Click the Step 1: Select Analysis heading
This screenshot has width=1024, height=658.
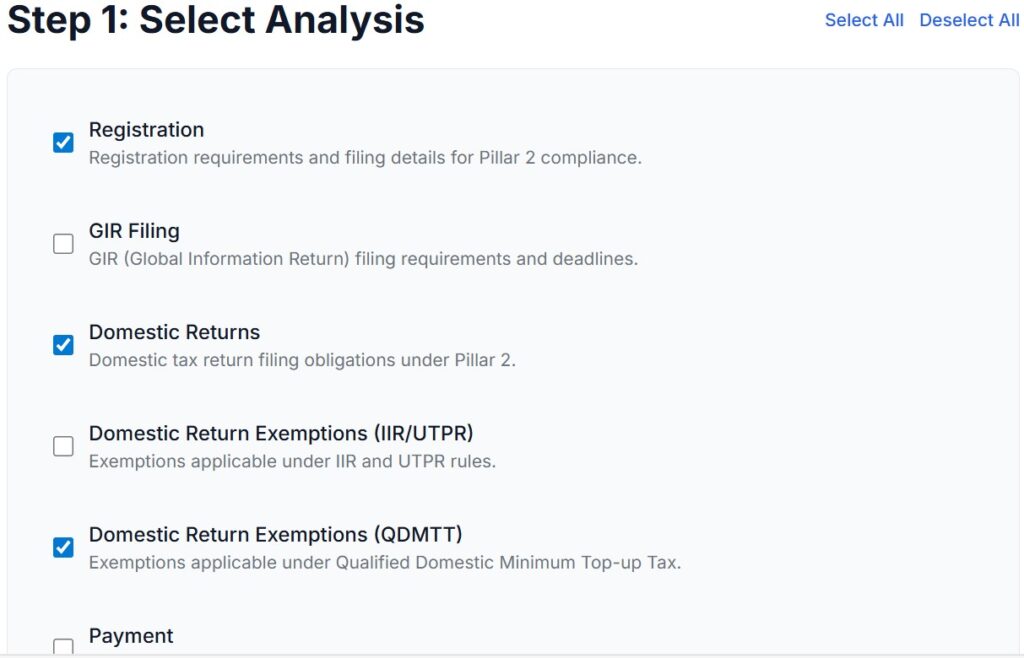coord(216,20)
